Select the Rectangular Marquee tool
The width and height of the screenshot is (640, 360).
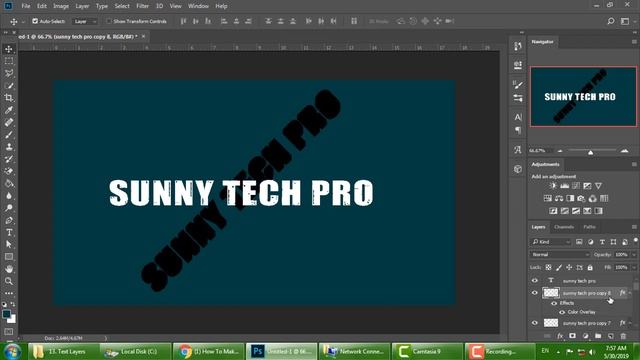[9, 61]
